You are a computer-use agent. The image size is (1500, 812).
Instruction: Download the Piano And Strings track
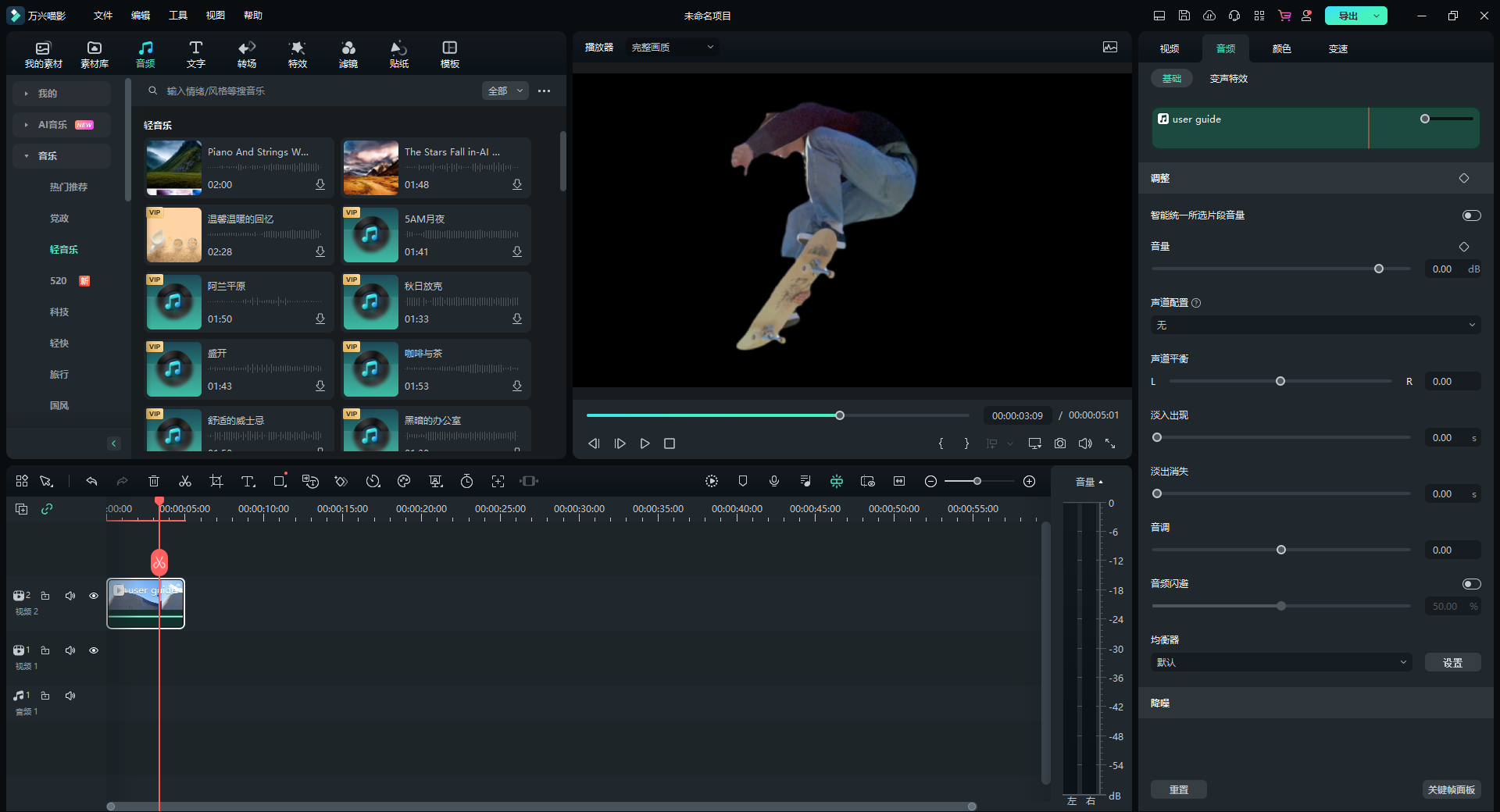(320, 185)
